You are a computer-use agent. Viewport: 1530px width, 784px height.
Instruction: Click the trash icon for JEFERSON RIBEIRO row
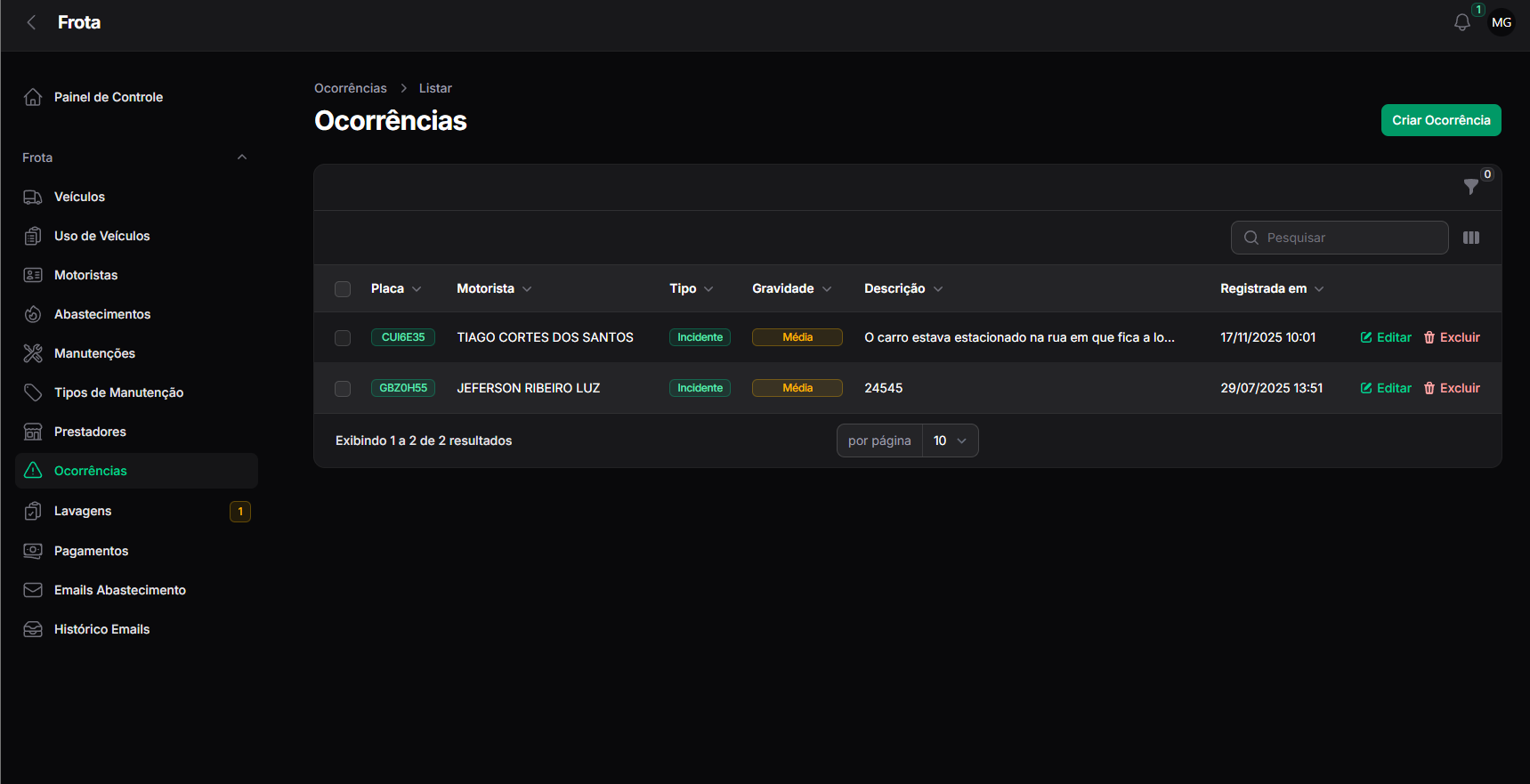pyautogui.click(x=1429, y=388)
